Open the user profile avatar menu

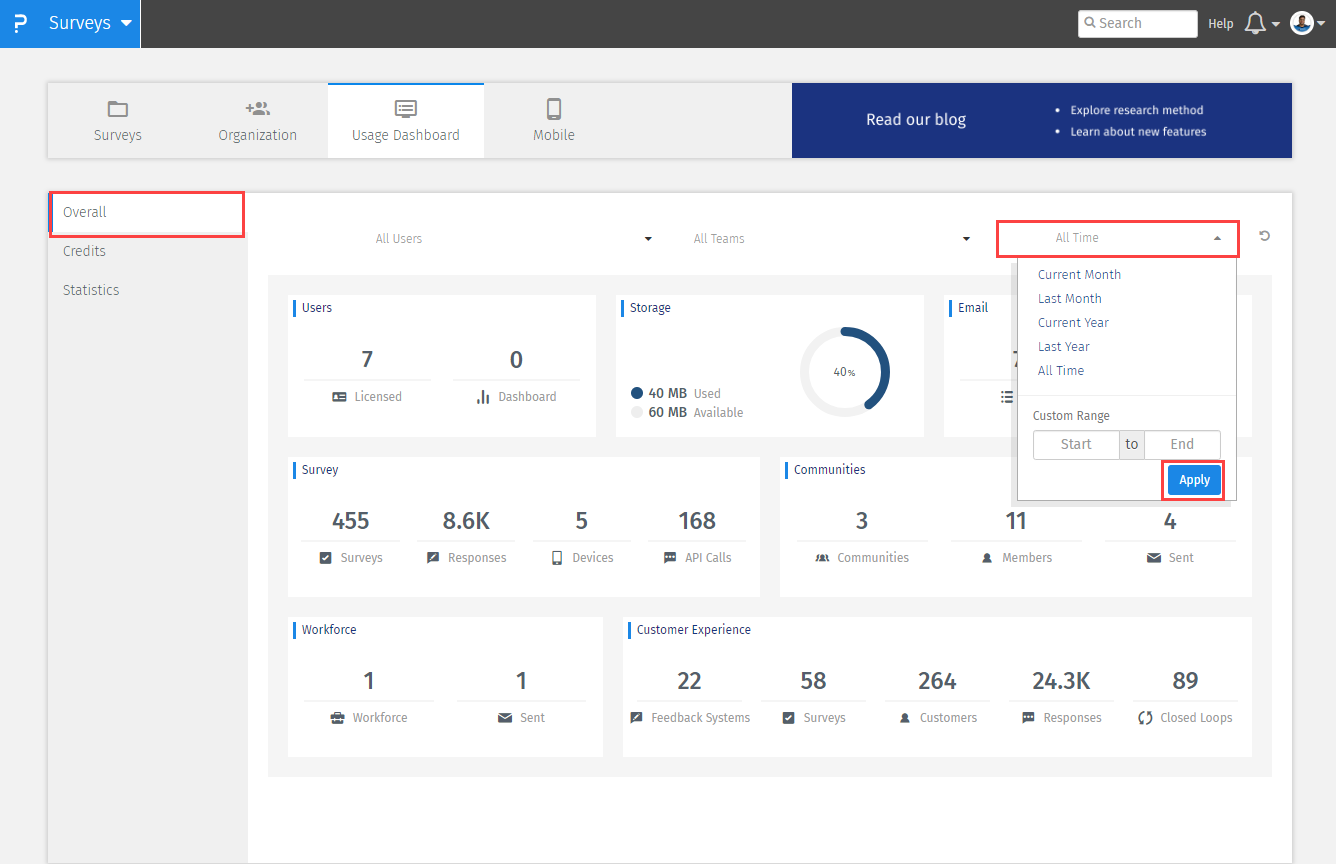pos(1301,23)
